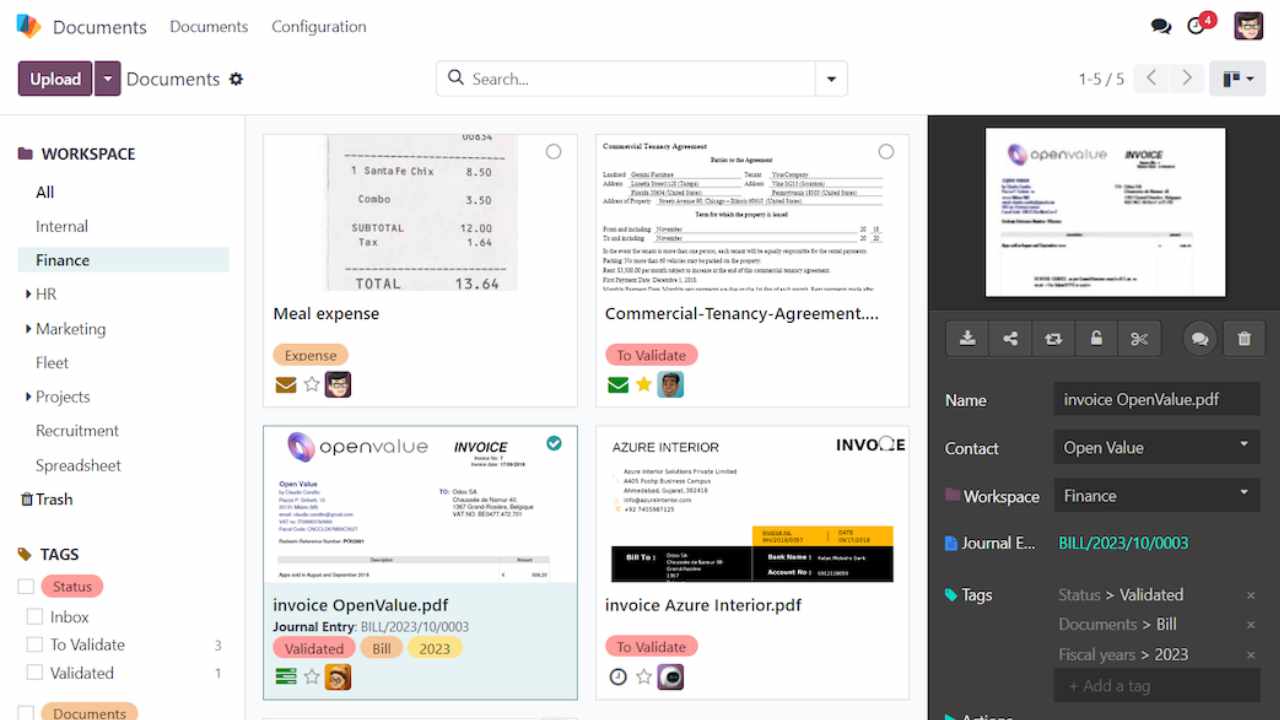The width and height of the screenshot is (1280, 720).
Task: Open the activities clock in the top bar
Action: [x=1197, y=26]
